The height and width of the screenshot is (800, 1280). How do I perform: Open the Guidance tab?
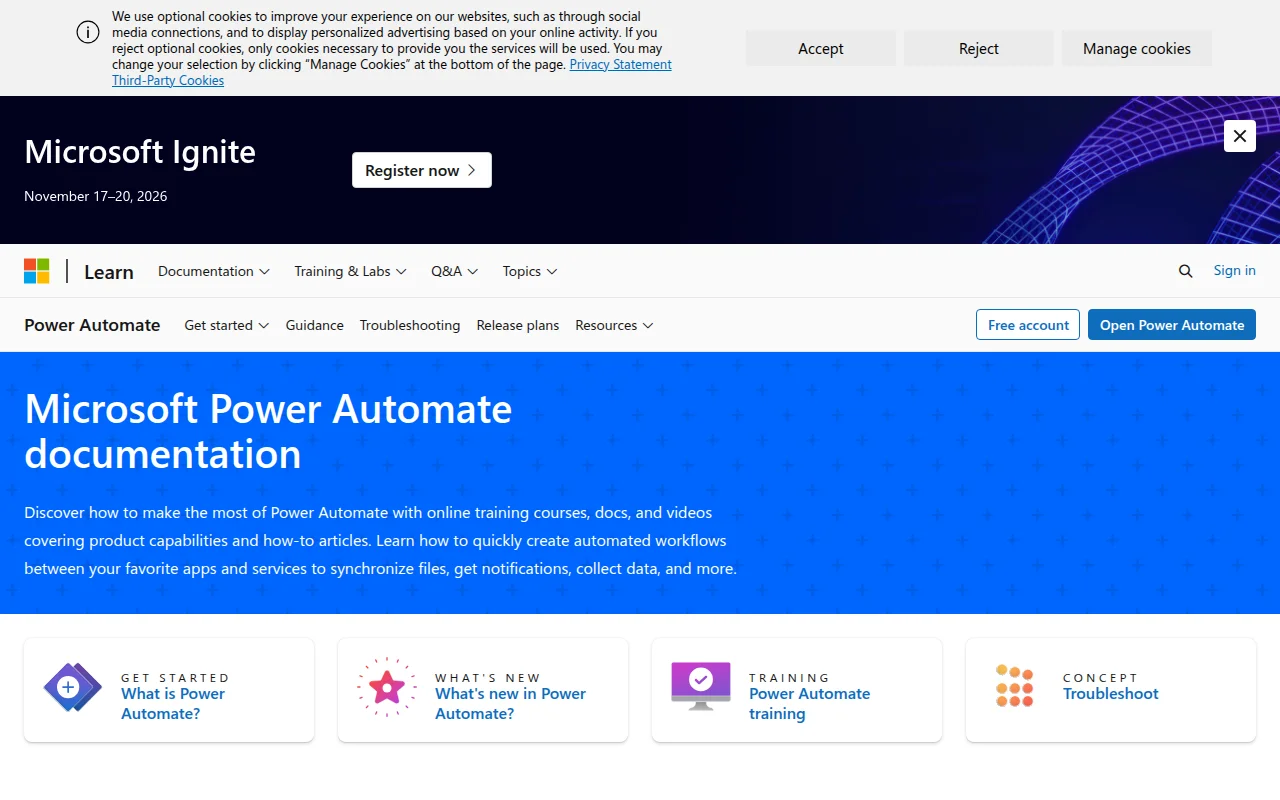(315, 325)
